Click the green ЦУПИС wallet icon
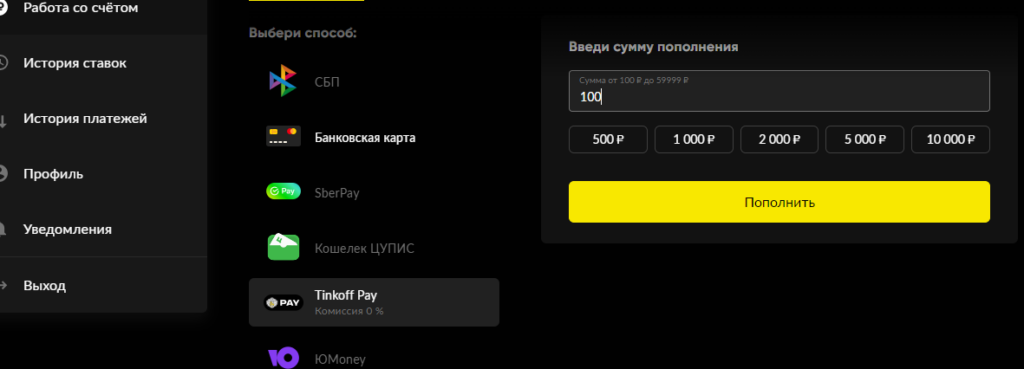The image size is (1024, 369). coord(283,247)
